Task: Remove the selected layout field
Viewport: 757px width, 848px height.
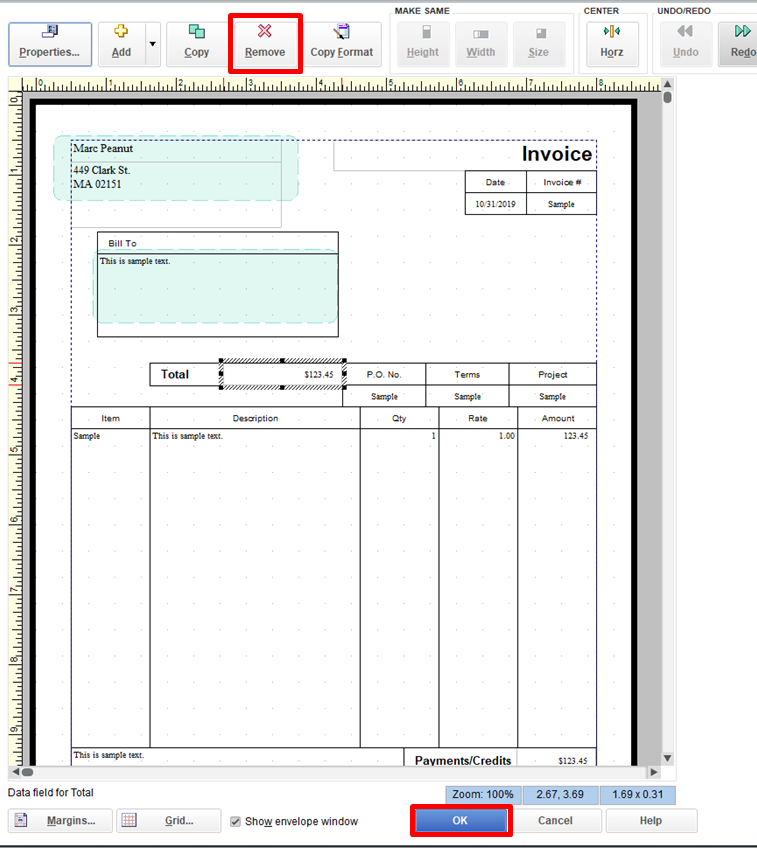Action: (x=265, y=44)
